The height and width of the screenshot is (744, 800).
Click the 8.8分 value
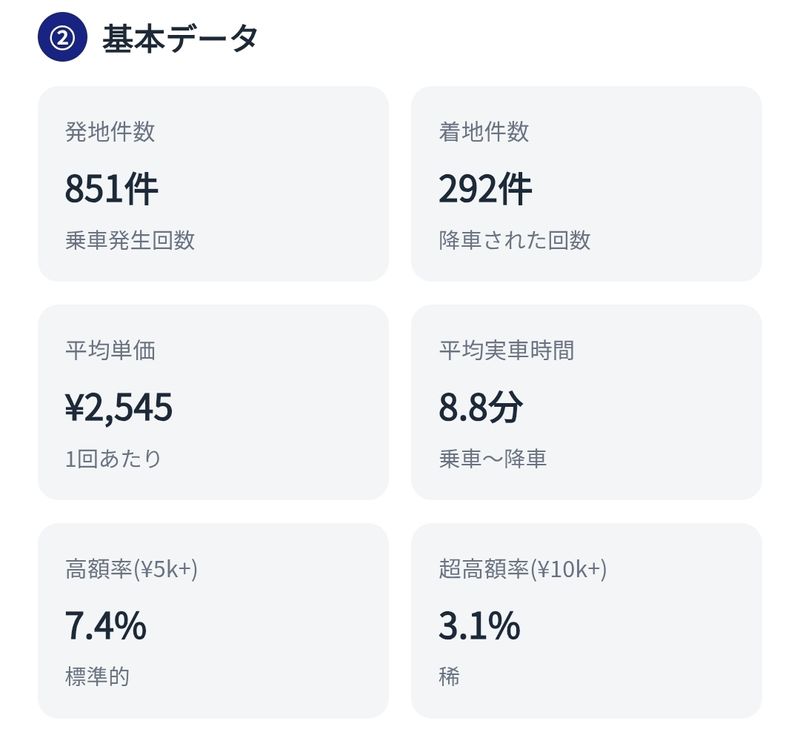coord(481,407)
